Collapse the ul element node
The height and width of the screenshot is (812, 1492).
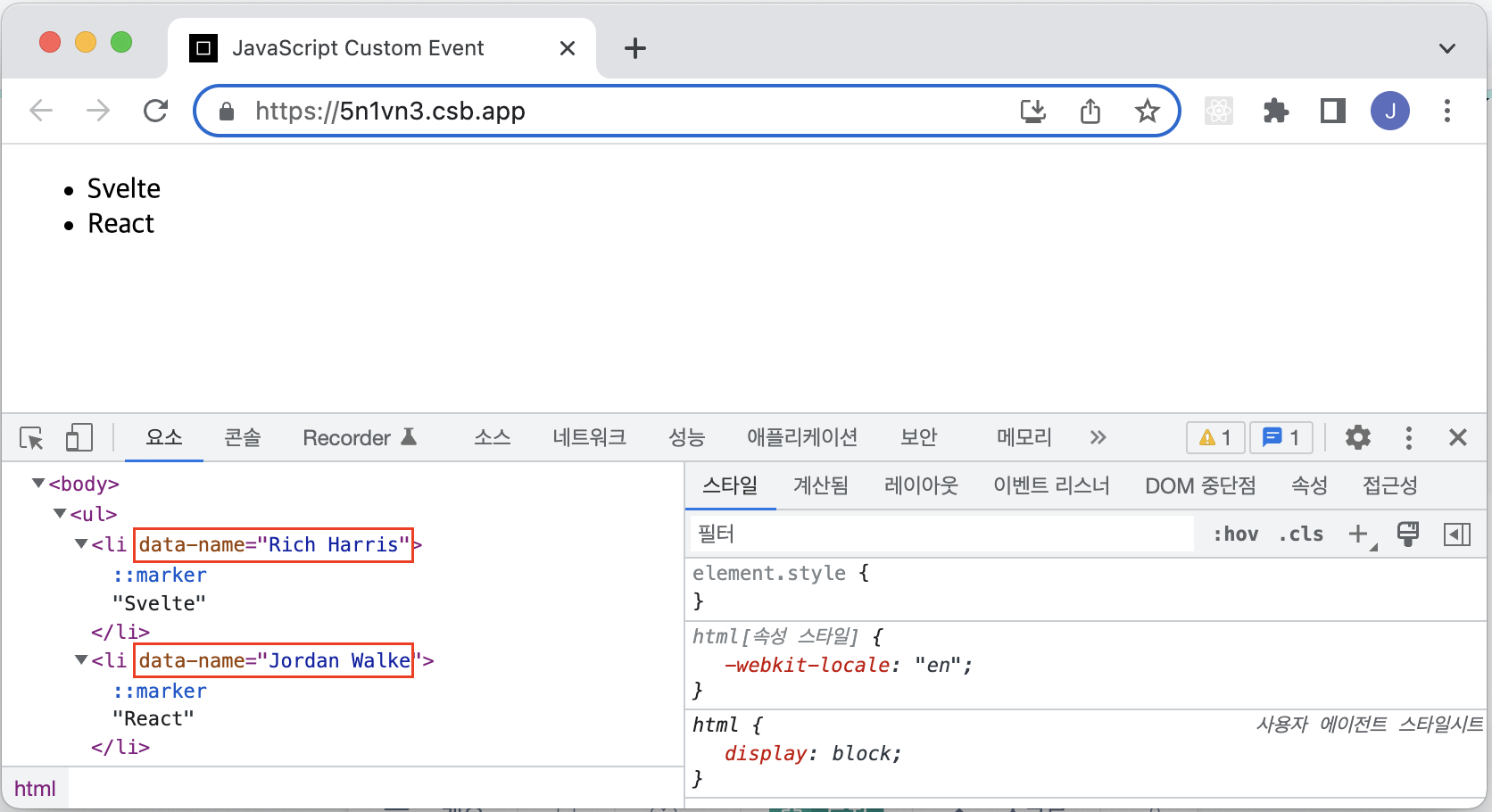coord(60,513)
